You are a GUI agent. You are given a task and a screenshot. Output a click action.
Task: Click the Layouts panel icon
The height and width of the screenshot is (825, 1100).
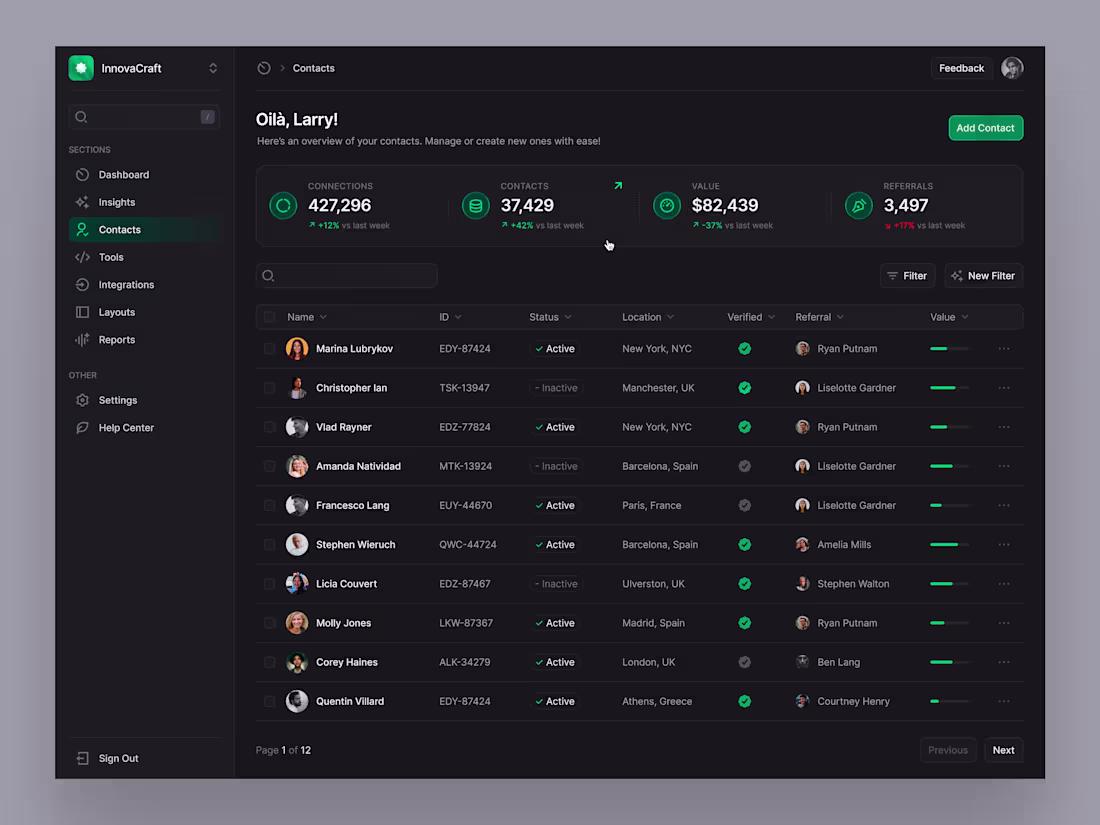(x=83, y=312)
